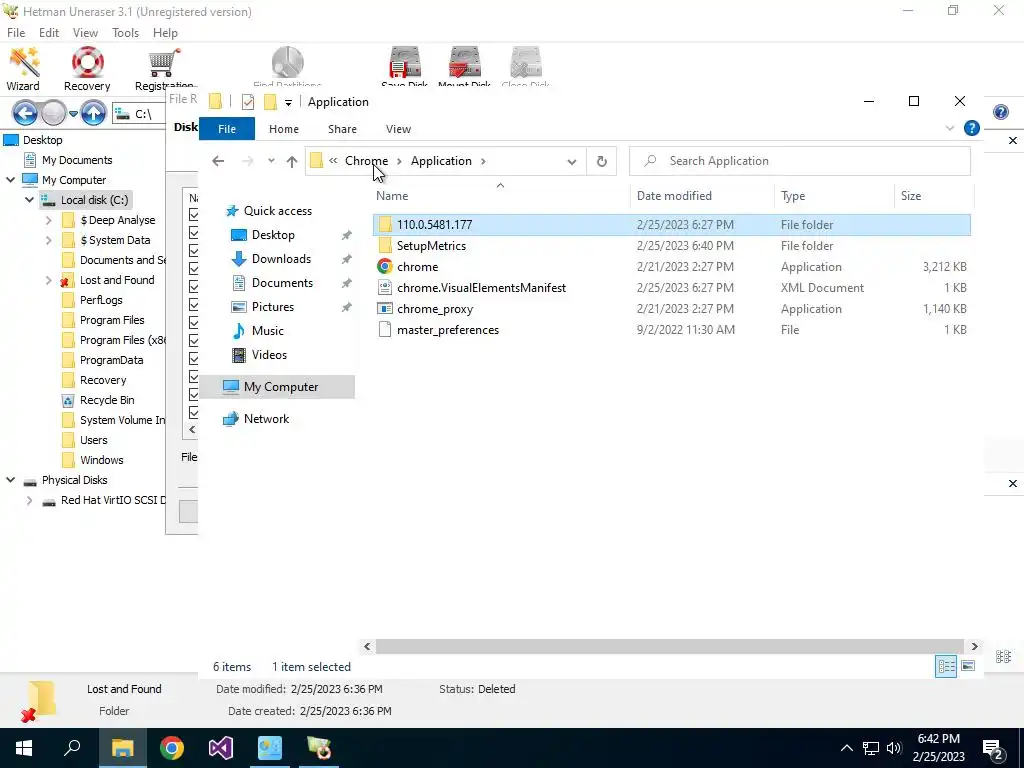
Task: Click the Explorer horizontal scrollbar
Action: pyautogui.click(x=669, y=647)
